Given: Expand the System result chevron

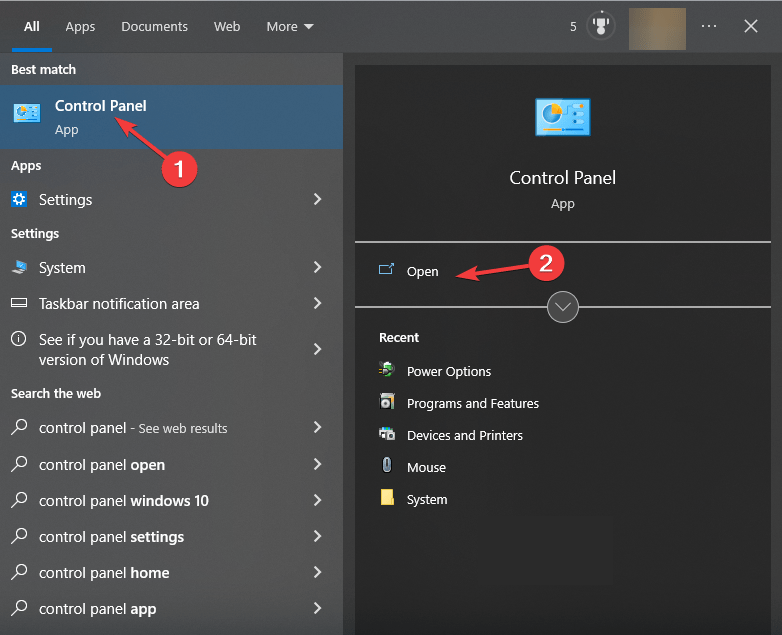Looking at the screenshot, I should pyautogui.click(x=318, y=267).
